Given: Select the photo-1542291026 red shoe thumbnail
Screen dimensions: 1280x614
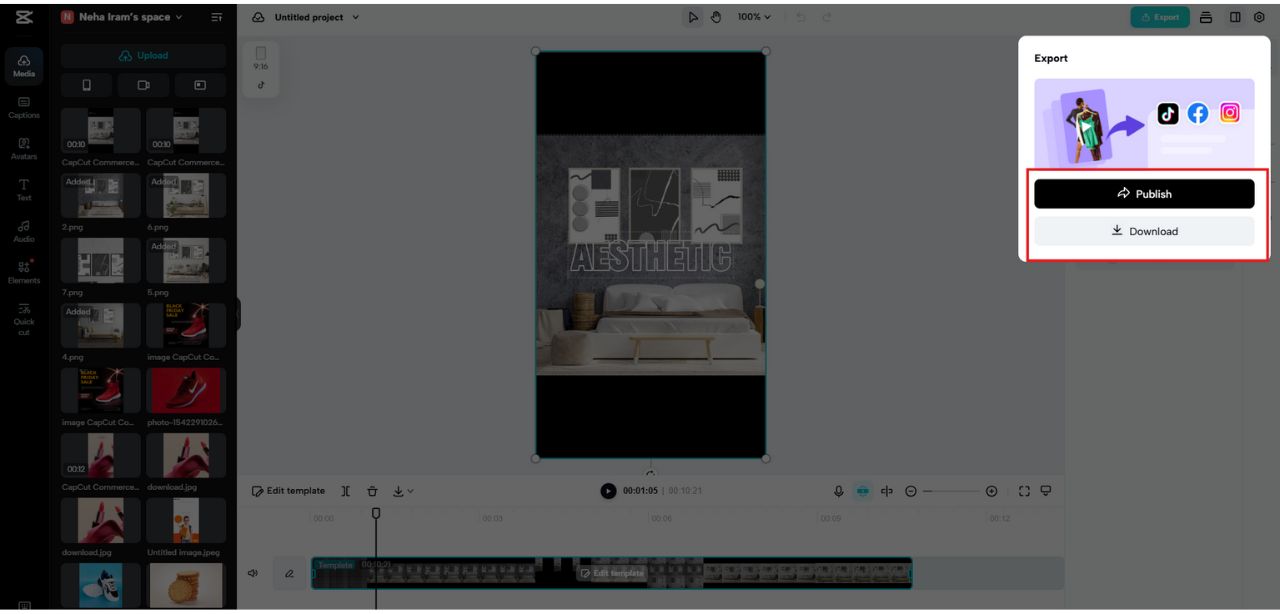Looking at the screenshot, I should click(186, 391).
